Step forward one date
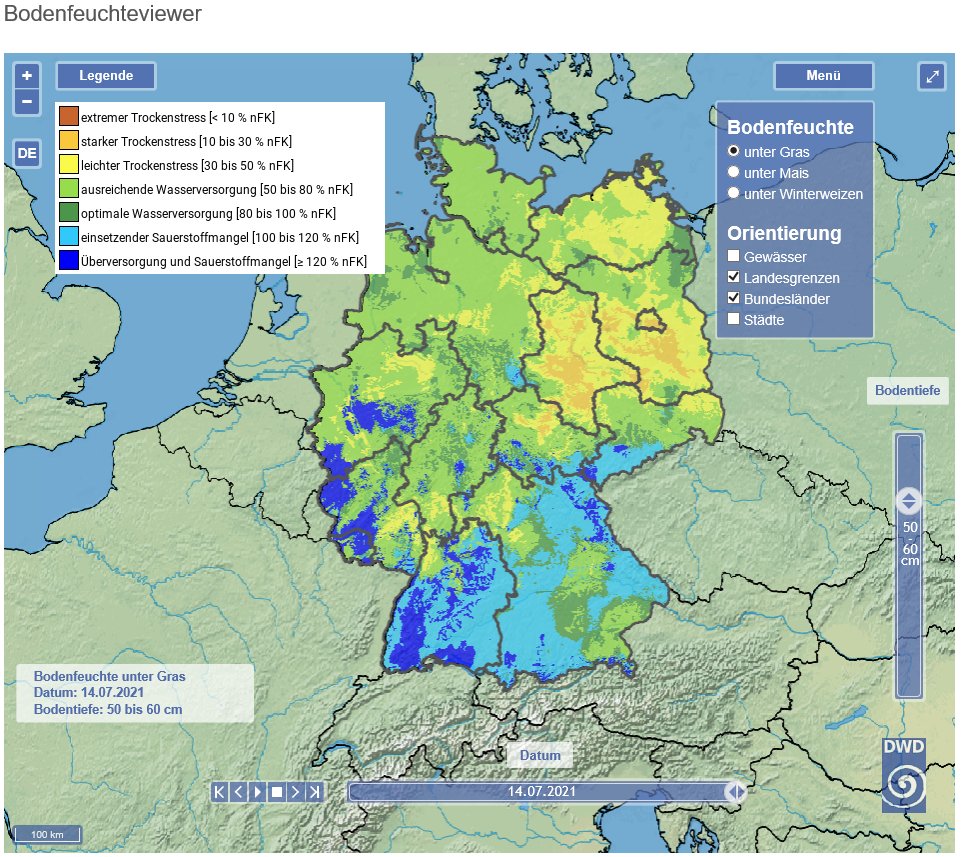Image resolution: width=961 pixels, height=857 pixels. (x=296, y=790)
